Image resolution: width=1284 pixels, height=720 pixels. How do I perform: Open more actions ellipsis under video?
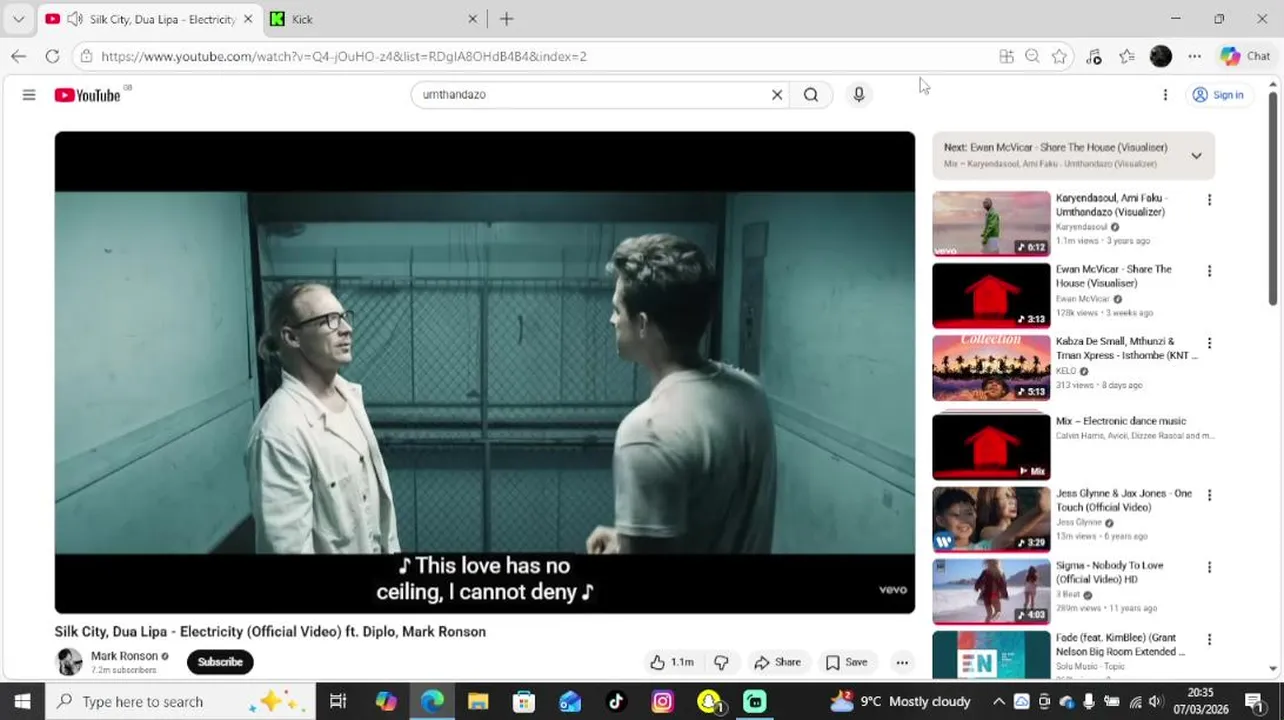tap(902, 662)
